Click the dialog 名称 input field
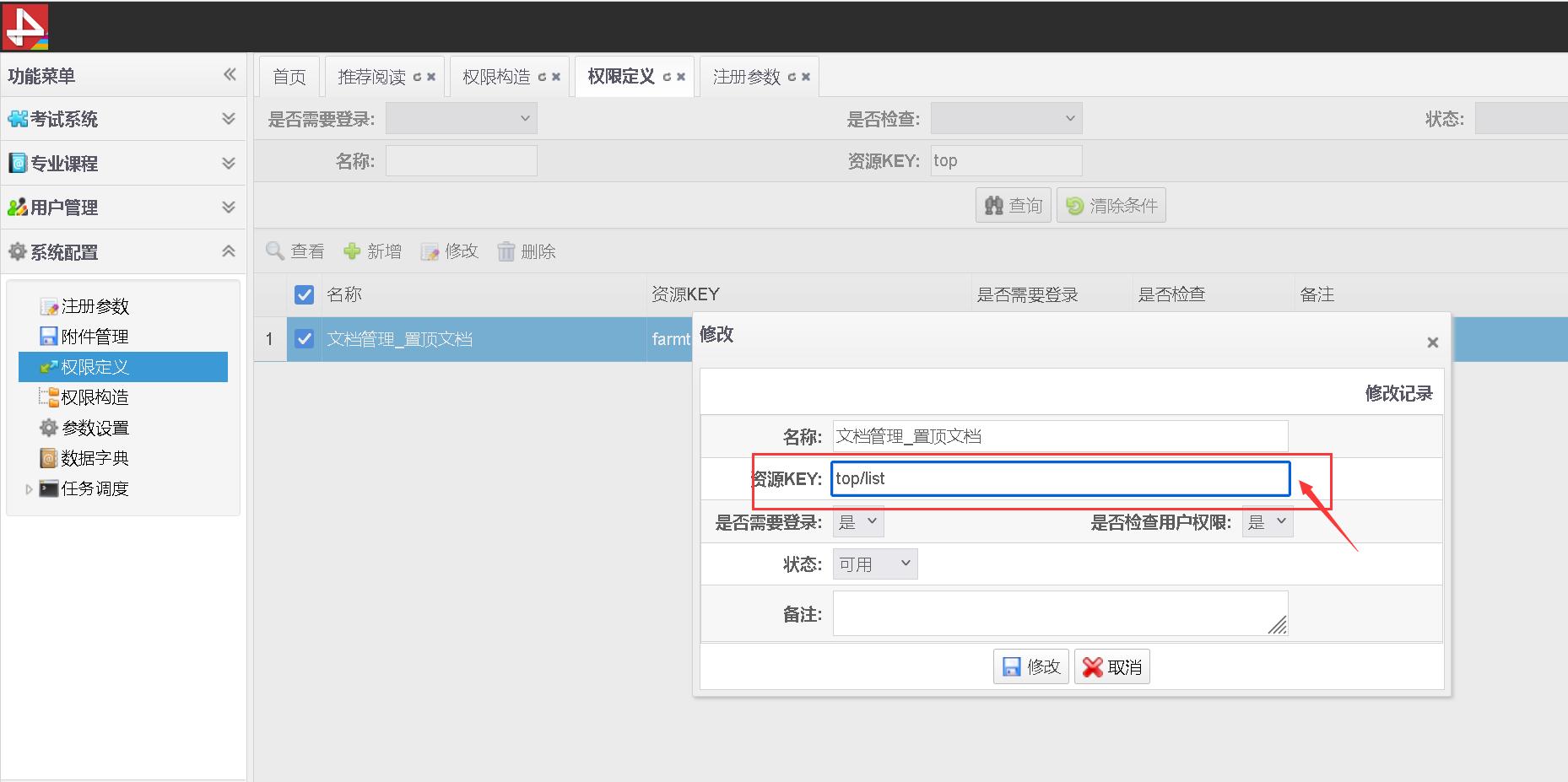1568x782 pixels. (1060, 436)
